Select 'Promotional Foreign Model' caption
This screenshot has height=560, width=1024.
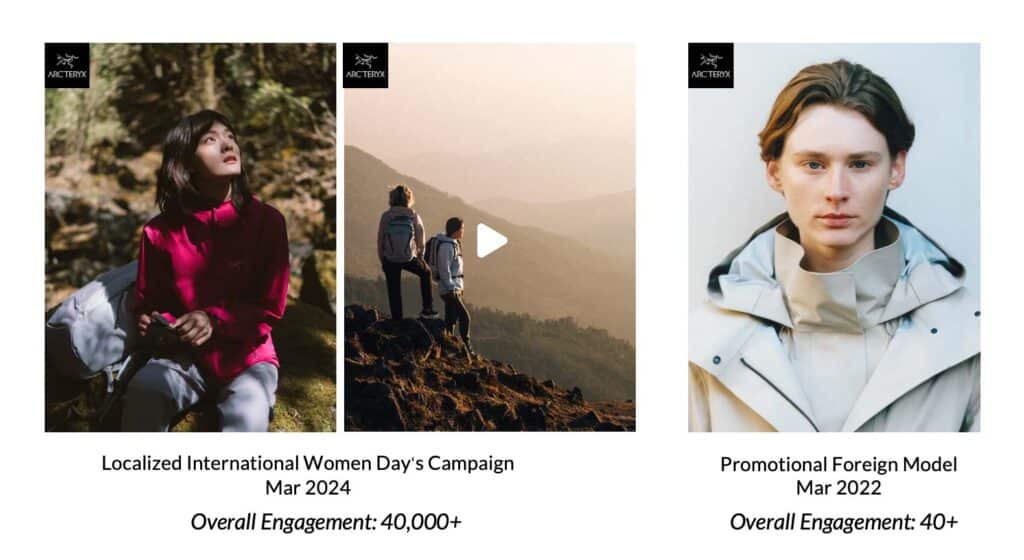pos(839,464)
